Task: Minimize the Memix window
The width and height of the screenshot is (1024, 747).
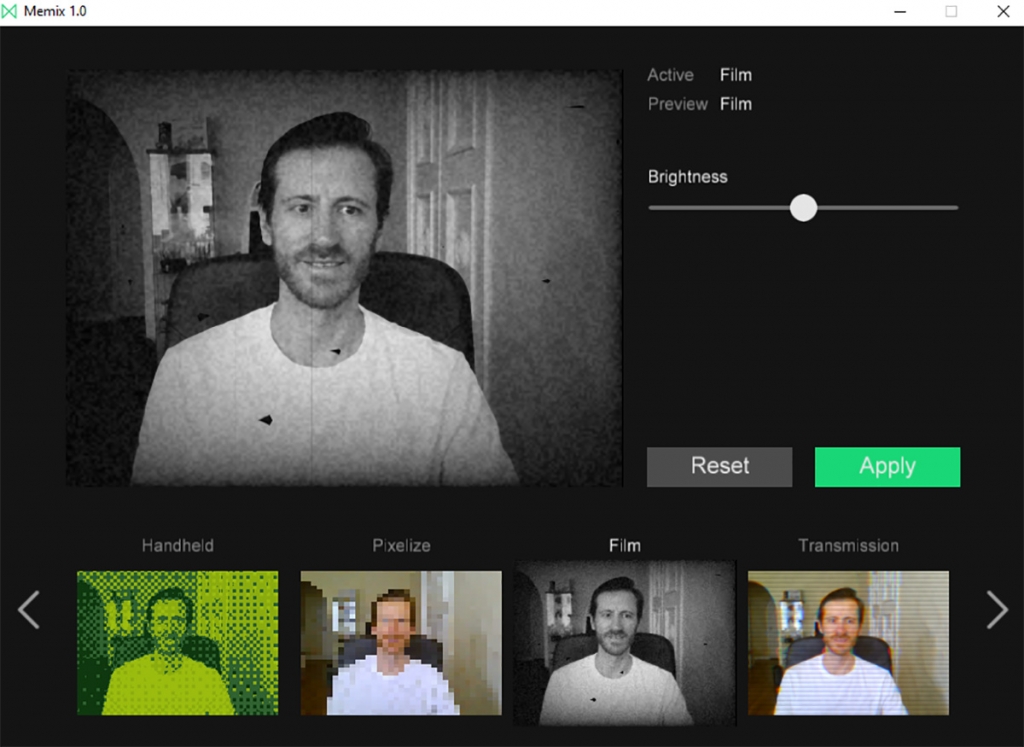Action: [899, 11]
